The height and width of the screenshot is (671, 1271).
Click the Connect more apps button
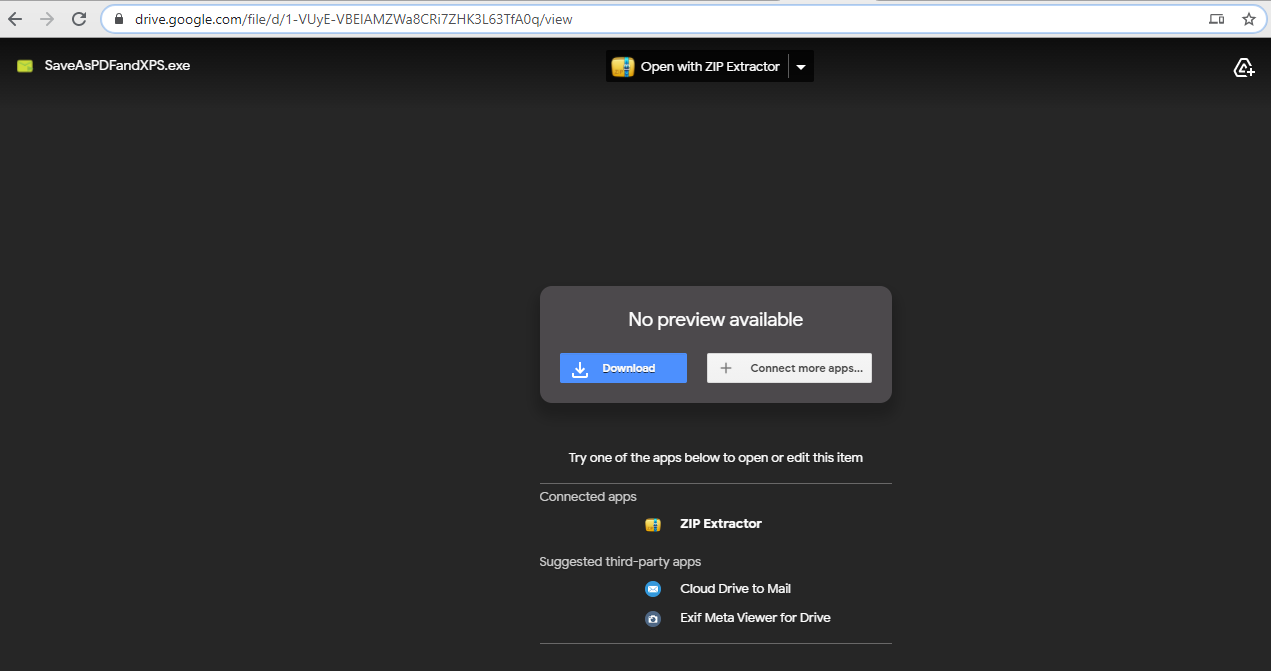pos(789,368)
